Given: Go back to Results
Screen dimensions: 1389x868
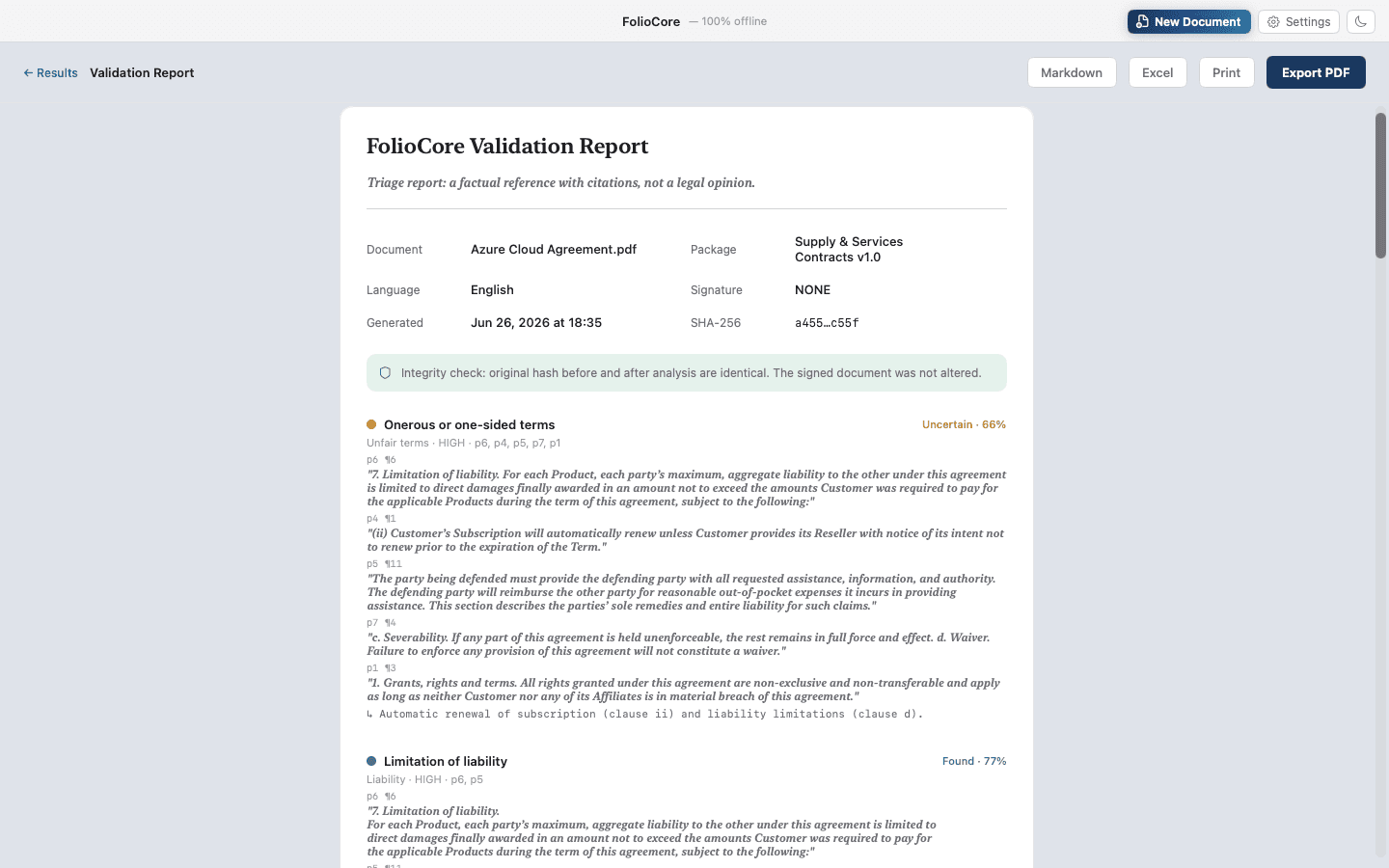Looking at the screenshot, I should 50,72.
